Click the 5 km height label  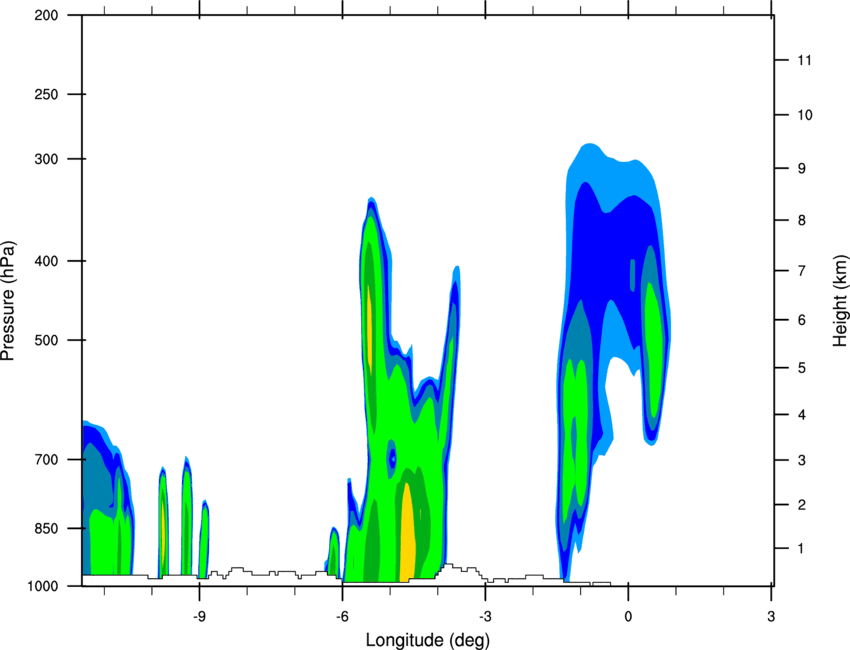point(802,368)
